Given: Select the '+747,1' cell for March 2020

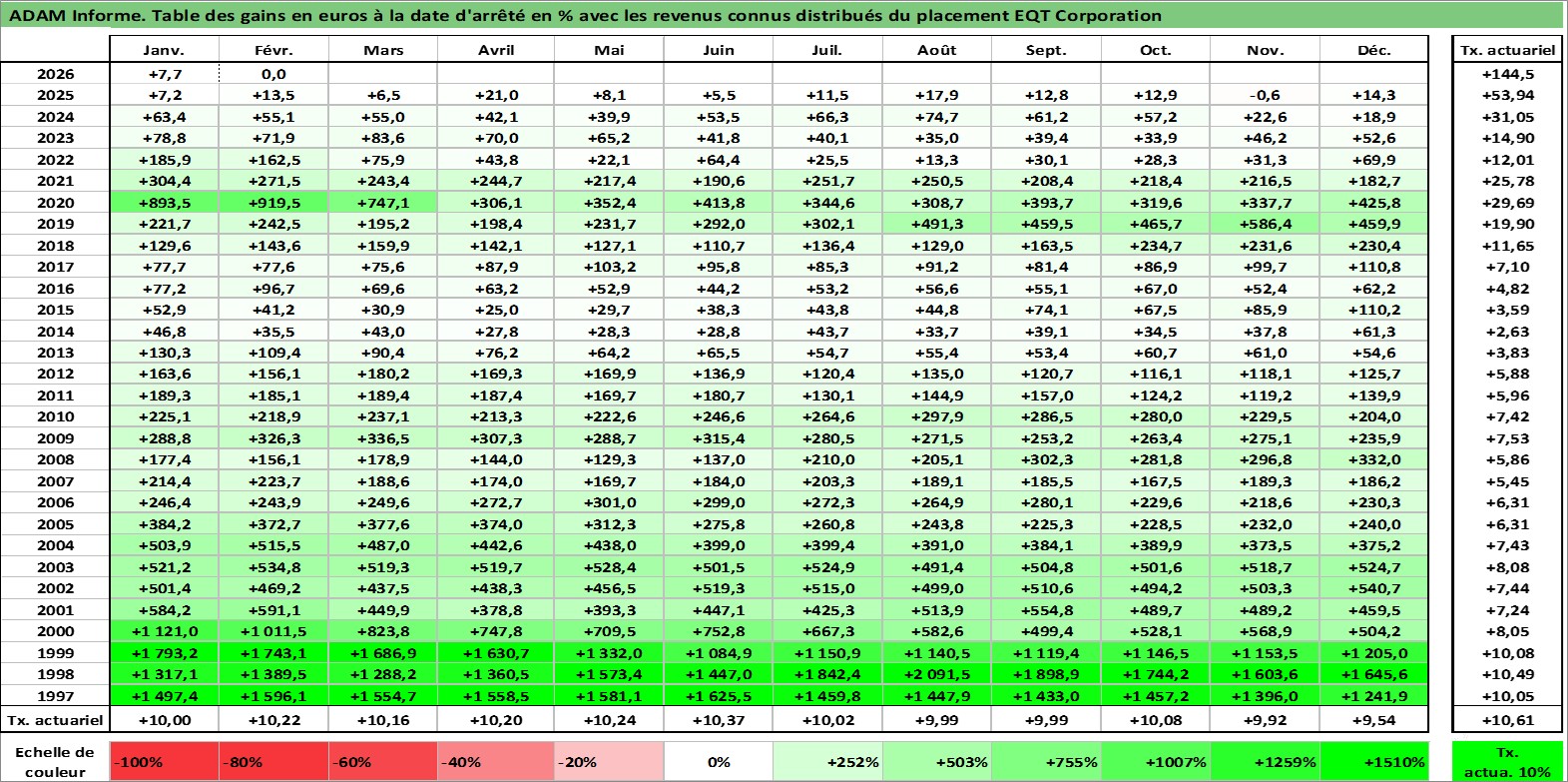Looking at the screenshot, I should pyautogui.click(x=382, y=203).
